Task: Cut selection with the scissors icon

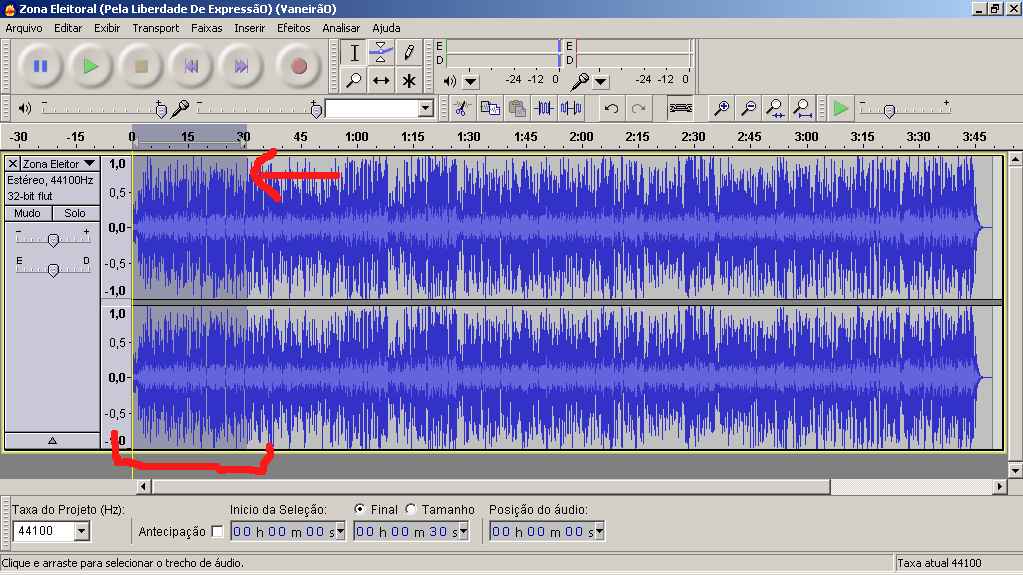Action: pos(462,108)
